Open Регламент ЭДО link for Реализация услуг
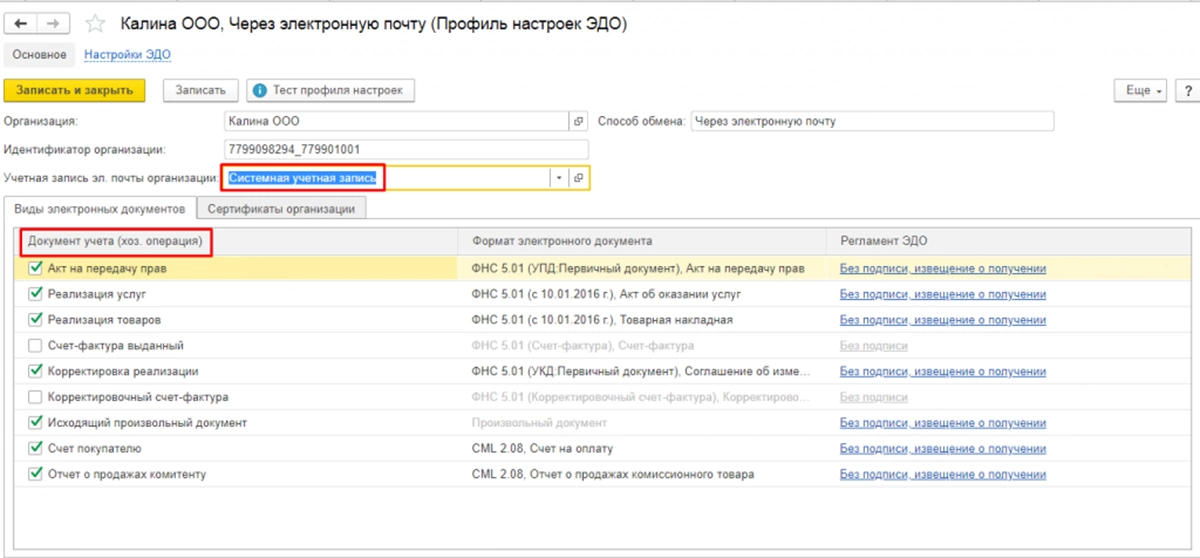The height and width of the screenshot is (558, 1200). tap(942, 294)
